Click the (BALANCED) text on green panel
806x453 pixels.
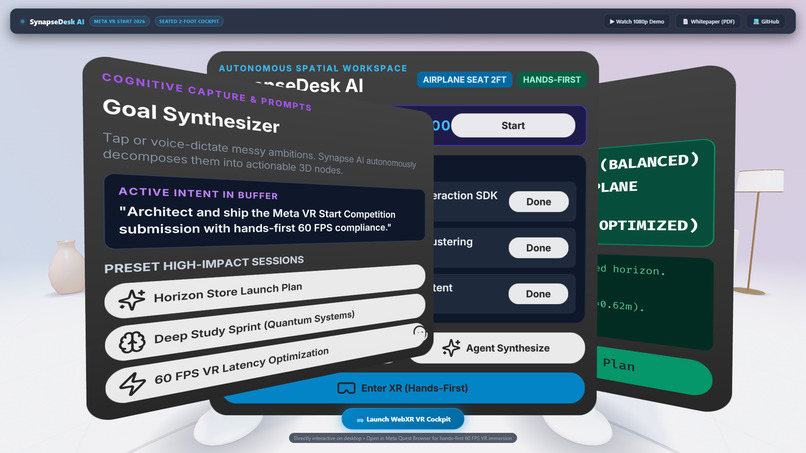coord(649,162)
